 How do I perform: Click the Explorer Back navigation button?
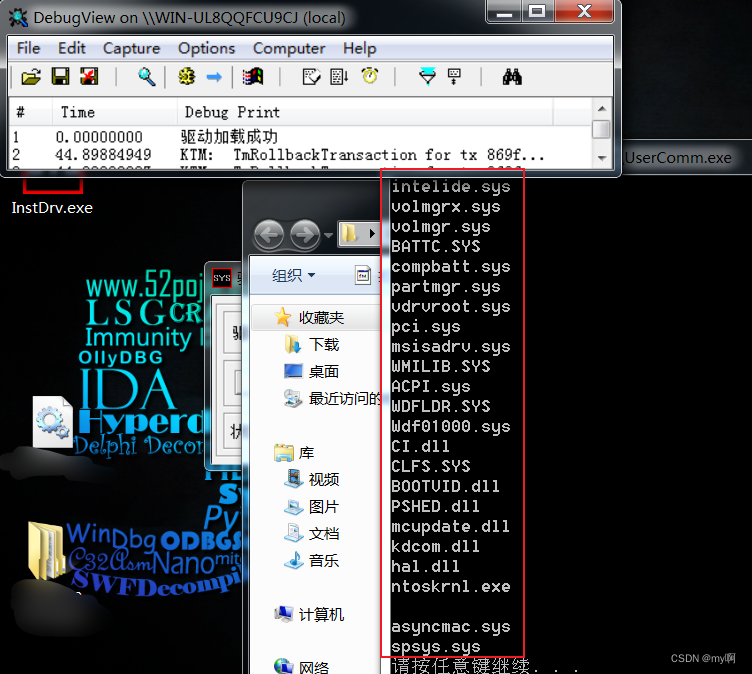pyautogui.click(x=269, y=235)
